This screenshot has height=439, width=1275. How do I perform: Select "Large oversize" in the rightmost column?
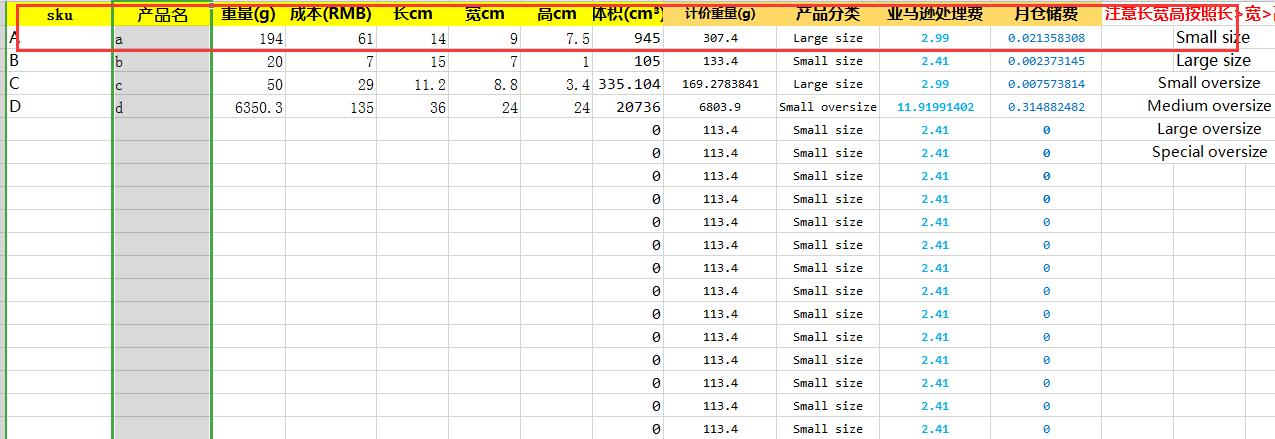[x=1209, y=129]
